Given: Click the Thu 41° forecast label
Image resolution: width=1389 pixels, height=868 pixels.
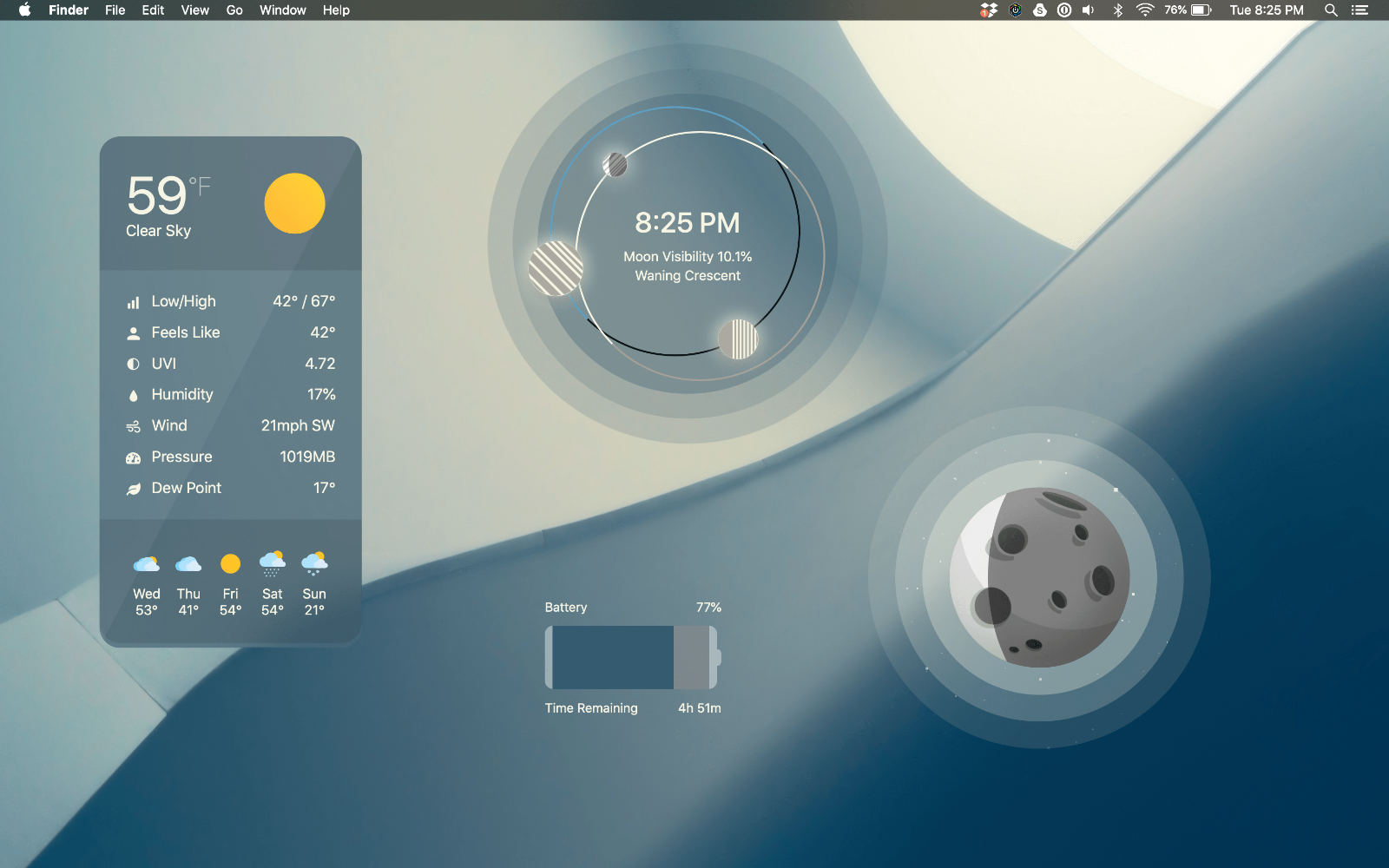Looking at the screenshot, I should tap(188, 602).
